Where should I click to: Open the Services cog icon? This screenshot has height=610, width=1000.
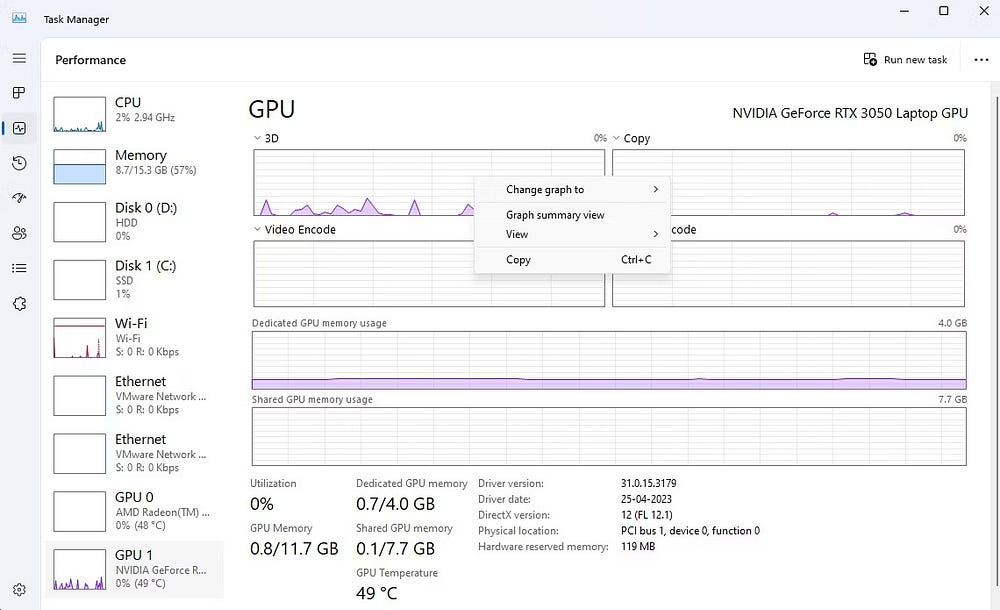pos(18,303)
